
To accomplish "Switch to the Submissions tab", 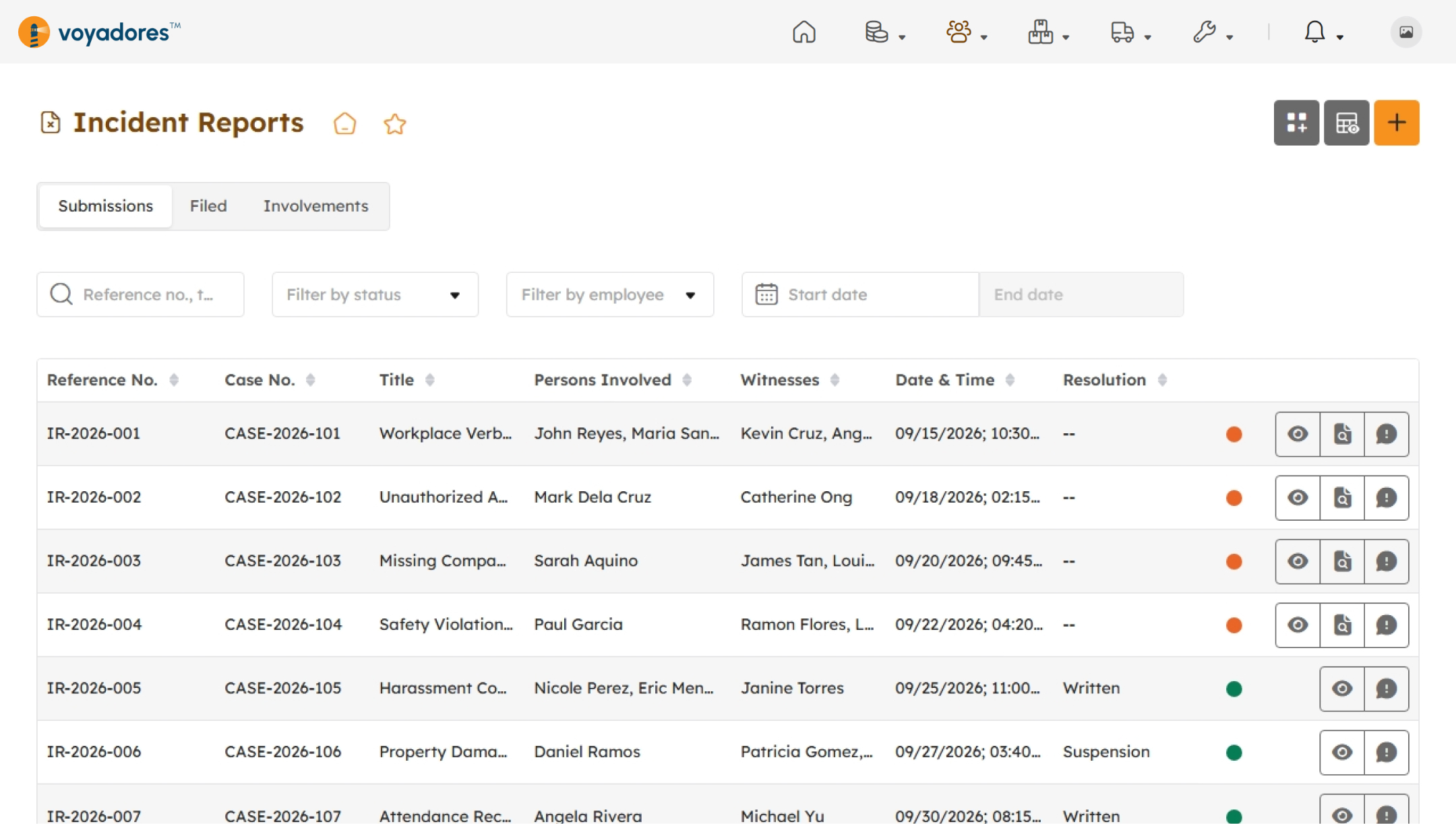I will click(x=106, y=206).
